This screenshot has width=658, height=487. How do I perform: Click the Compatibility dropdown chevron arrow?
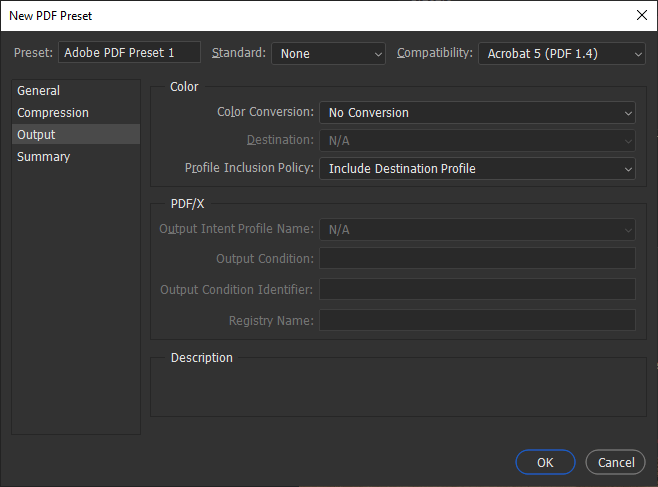(637, 54)
